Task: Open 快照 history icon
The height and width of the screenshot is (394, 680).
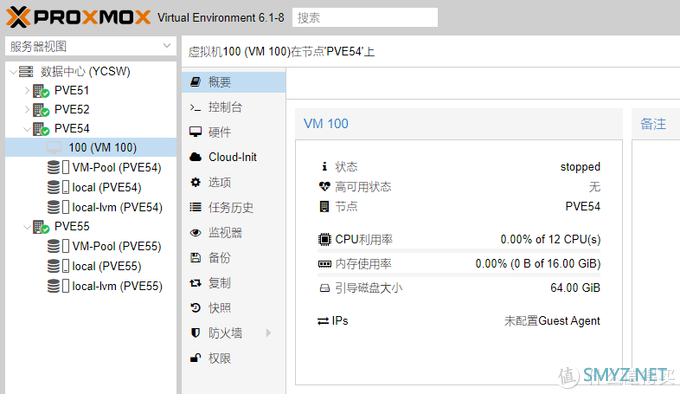Action: click(196, 308)
